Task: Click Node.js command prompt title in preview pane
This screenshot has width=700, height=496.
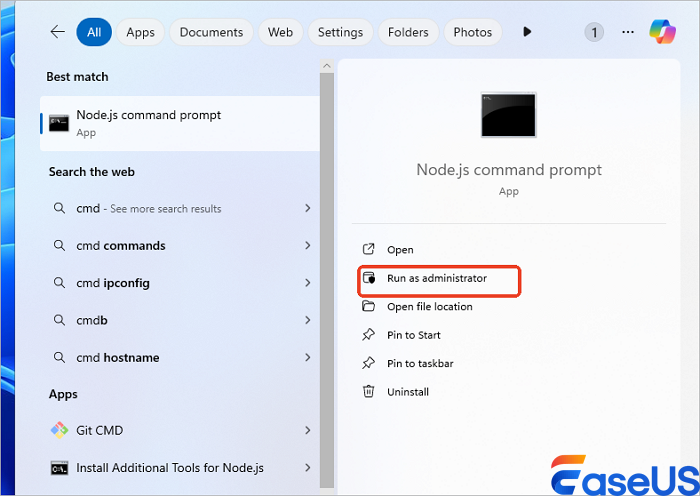Action: coord(508,170)
